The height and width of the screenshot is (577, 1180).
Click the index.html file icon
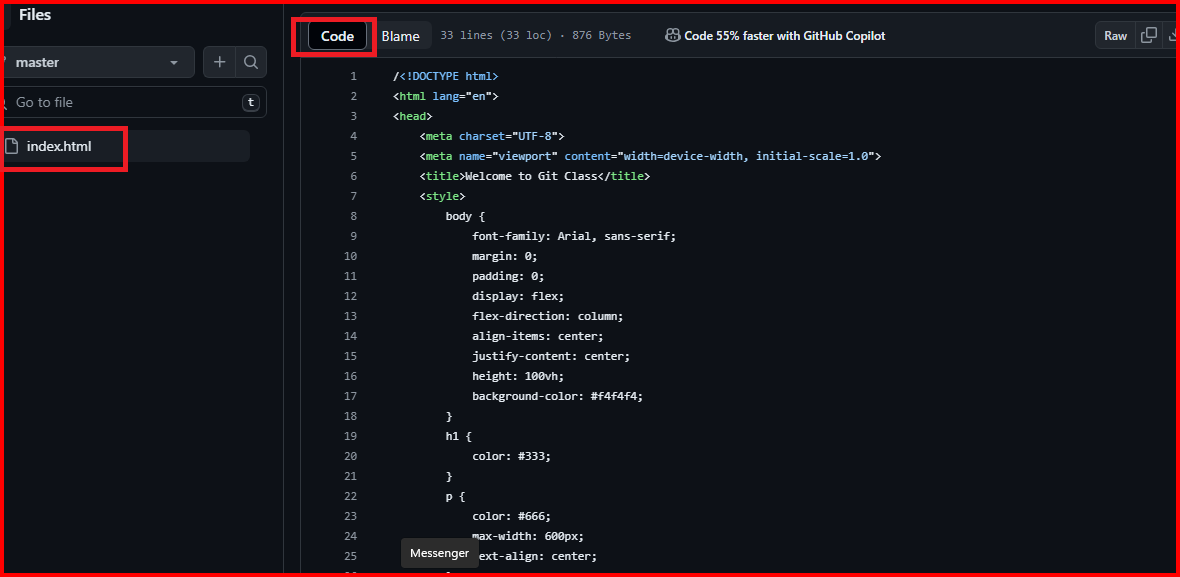pyautogui.click(x=11, y=146)
